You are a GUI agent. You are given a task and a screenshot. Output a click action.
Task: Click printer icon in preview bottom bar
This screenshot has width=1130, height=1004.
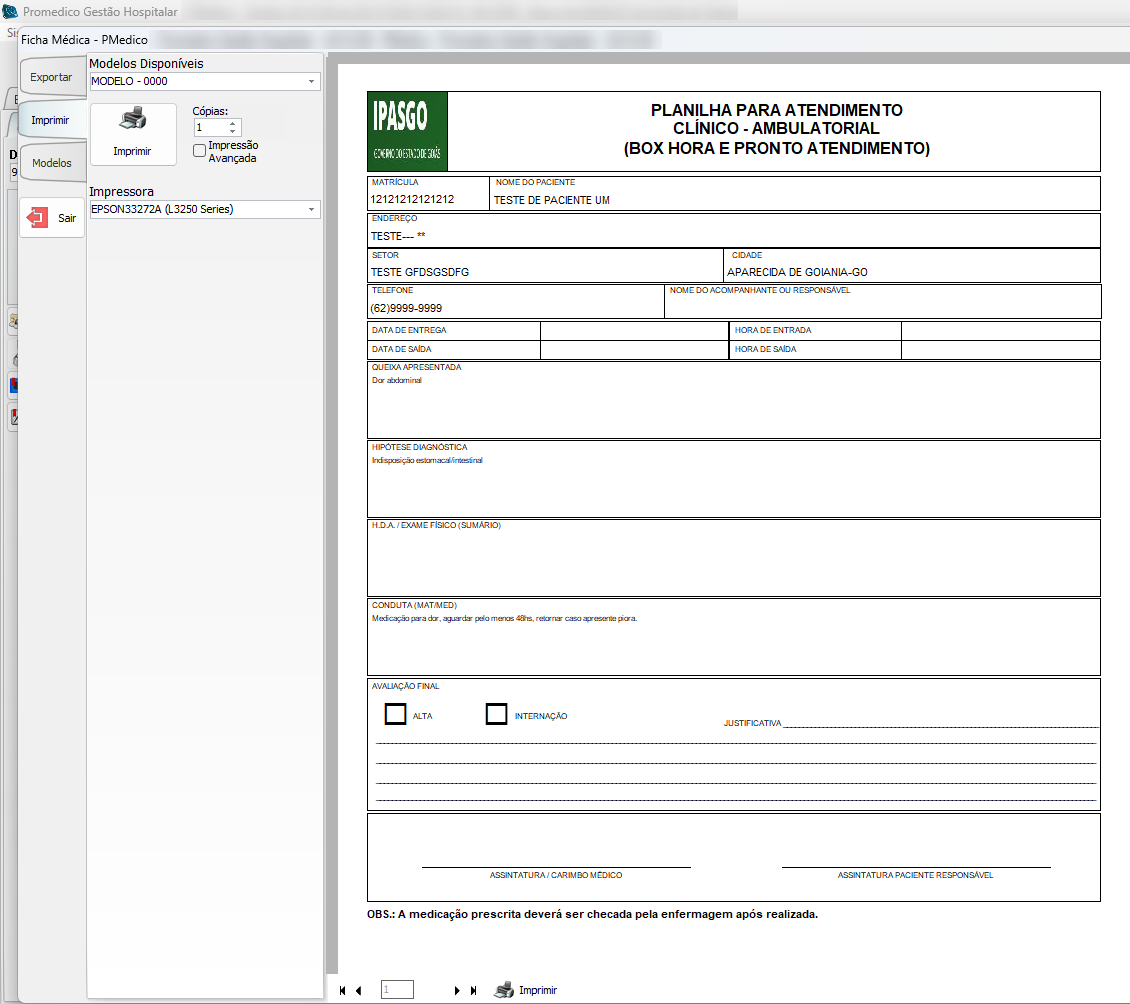[x=504, y=990]
